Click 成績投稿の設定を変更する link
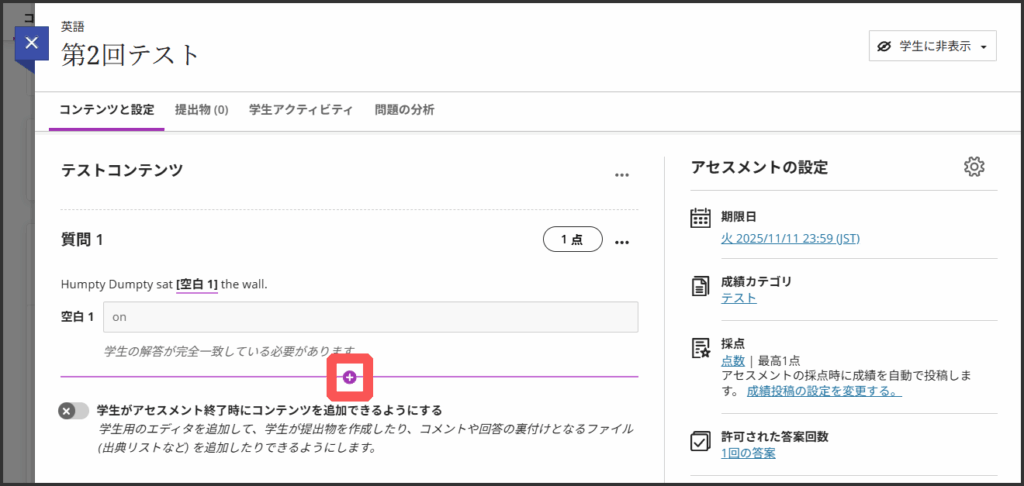The width and height of the screenshot is (1024, 486). (x=823, y=391)
